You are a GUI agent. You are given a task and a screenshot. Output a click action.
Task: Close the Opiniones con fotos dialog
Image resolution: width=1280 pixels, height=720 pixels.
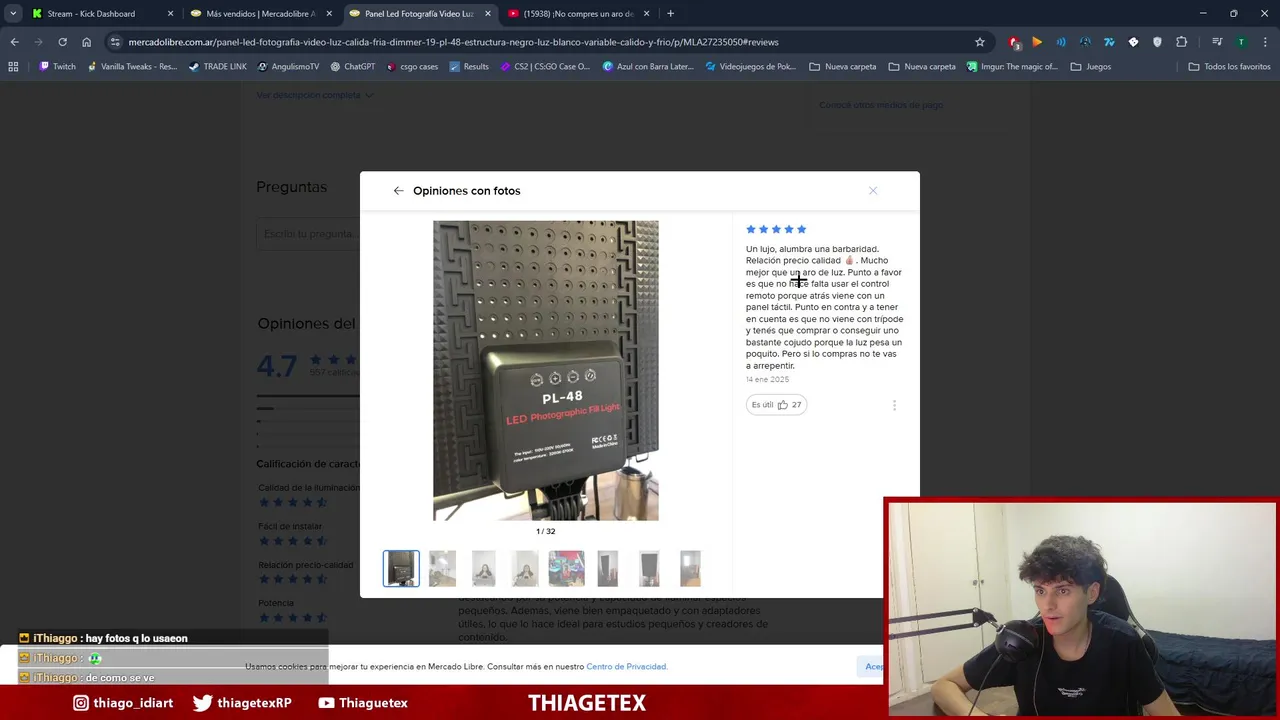pyautogui.click(x=873, y=190)
